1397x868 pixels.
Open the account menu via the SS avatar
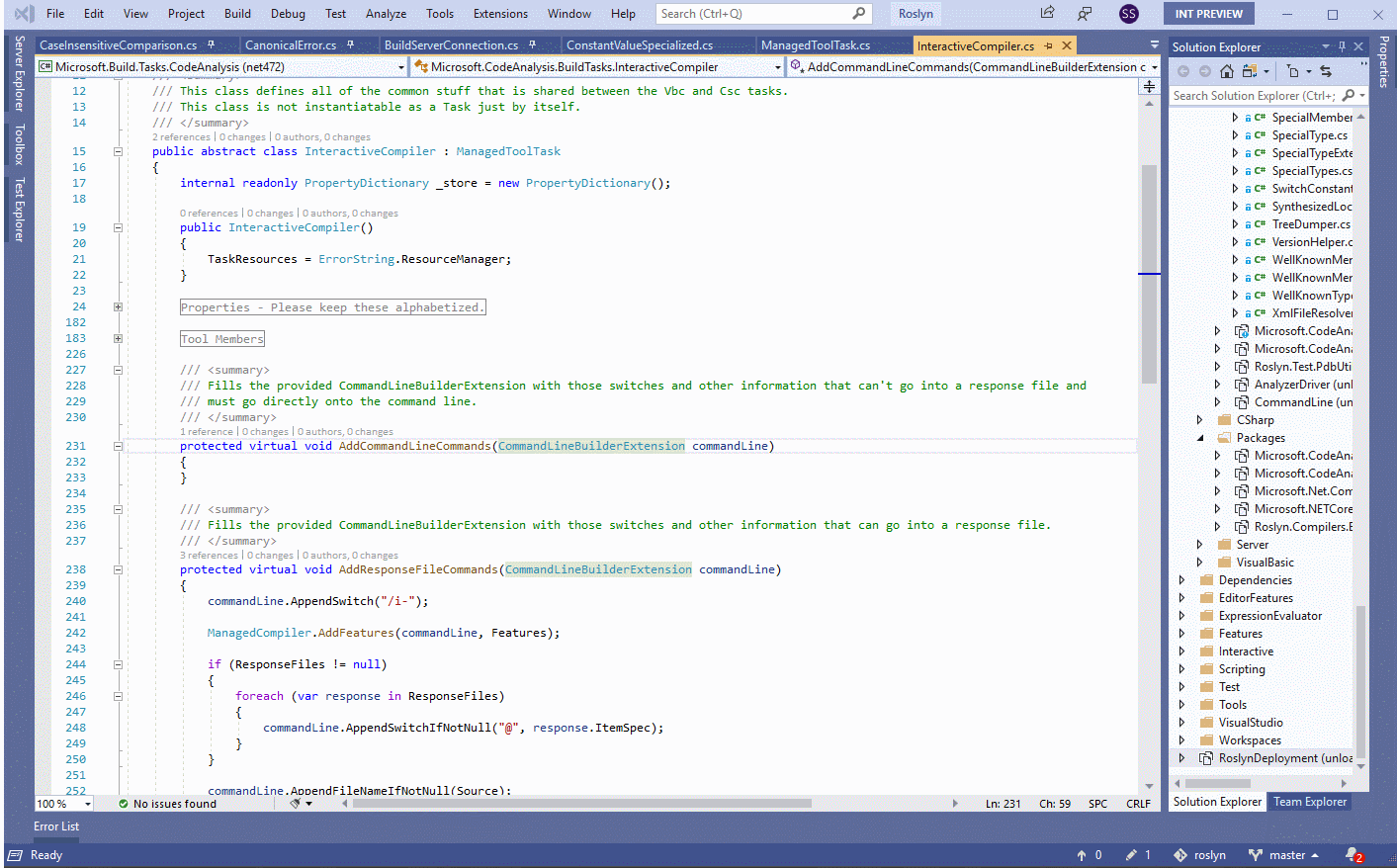pos(1129,13)
